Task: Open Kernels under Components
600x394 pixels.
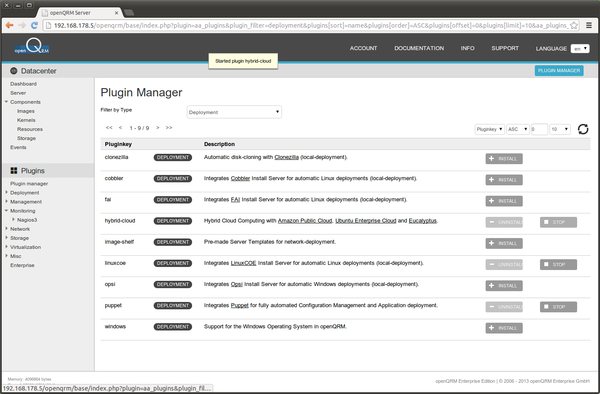Action: point(26,120)
